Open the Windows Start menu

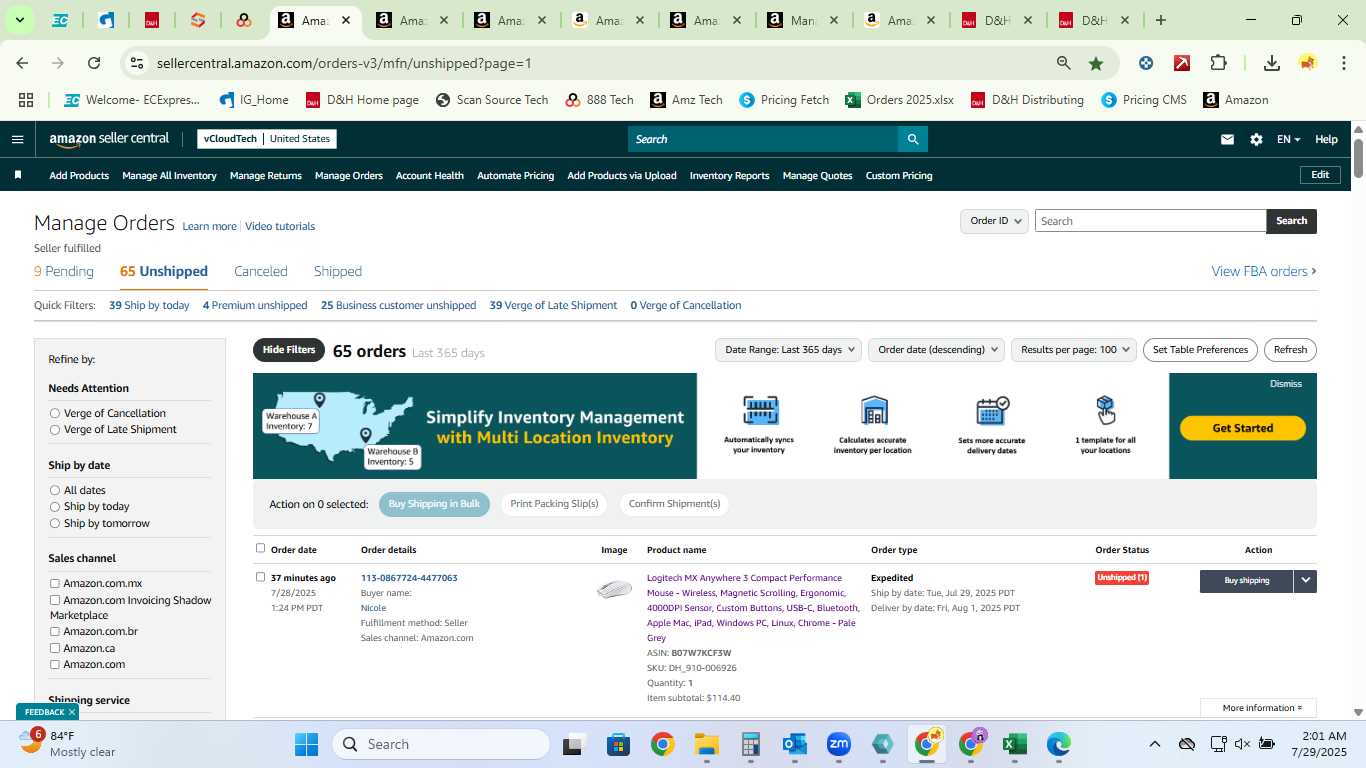coord(306,744)
